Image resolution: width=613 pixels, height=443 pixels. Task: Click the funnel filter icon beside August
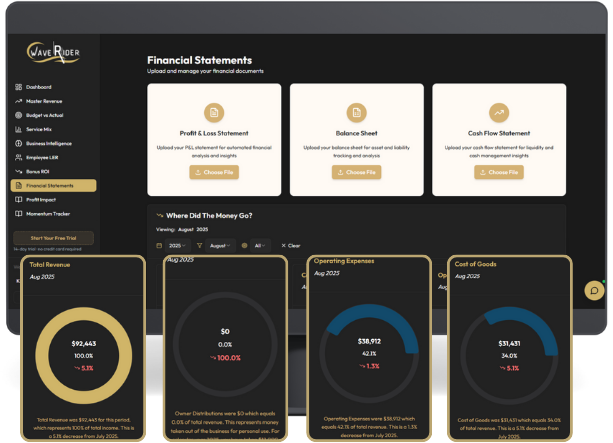(x=199, y=246)
